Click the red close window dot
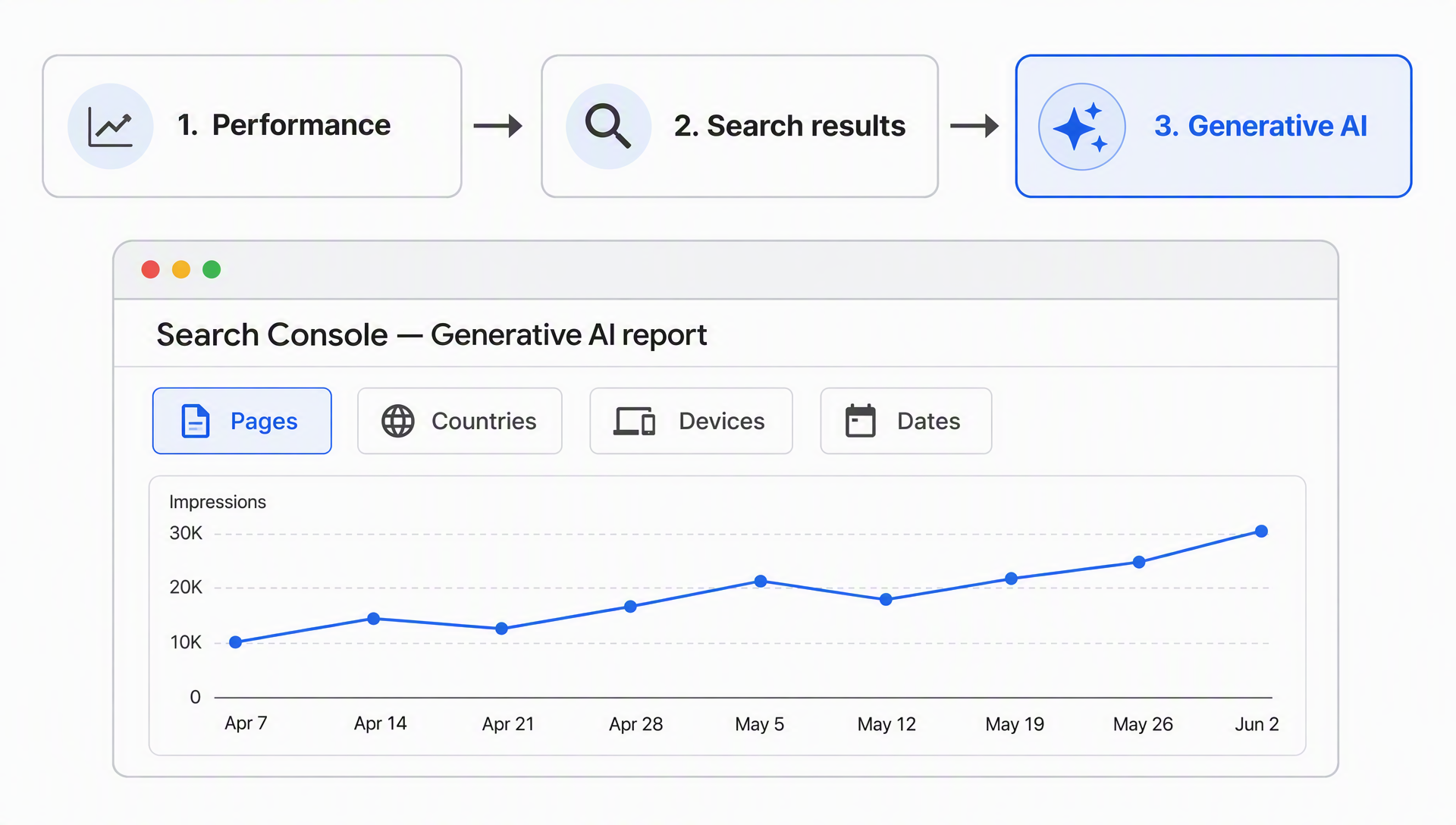The height and width of the screenshot is (825, 1456). (x=151, y=269)
